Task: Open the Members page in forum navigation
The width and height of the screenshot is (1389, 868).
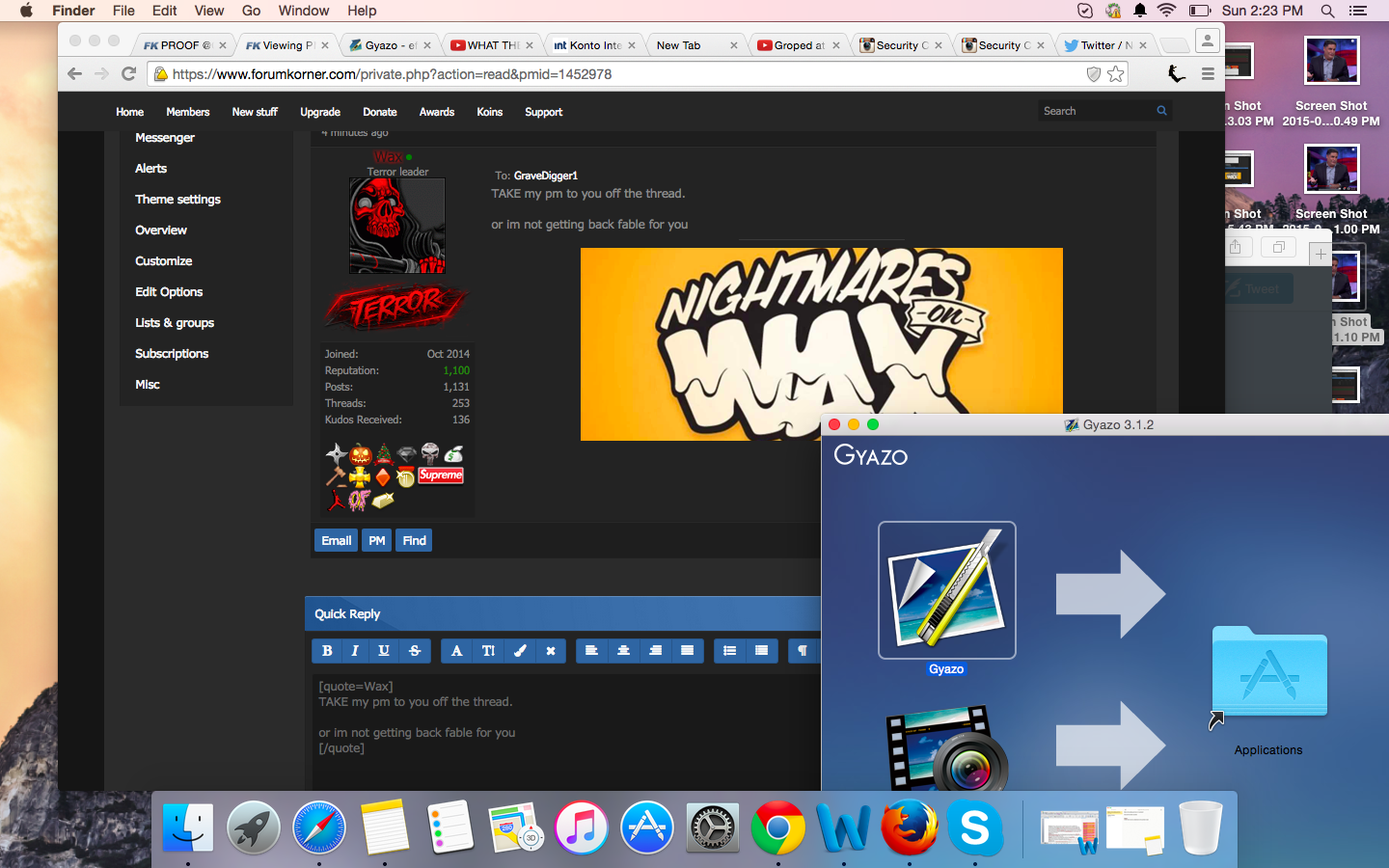Action: 187,112
